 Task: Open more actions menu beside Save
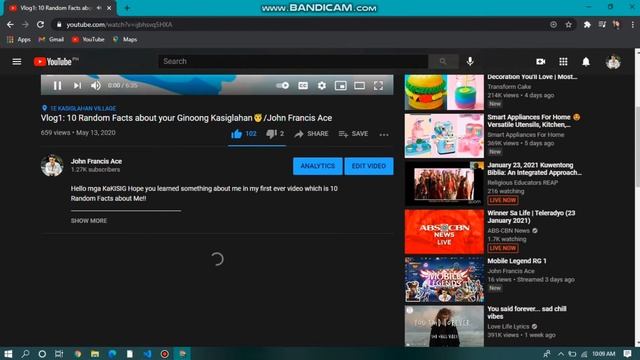coord(384,134)
